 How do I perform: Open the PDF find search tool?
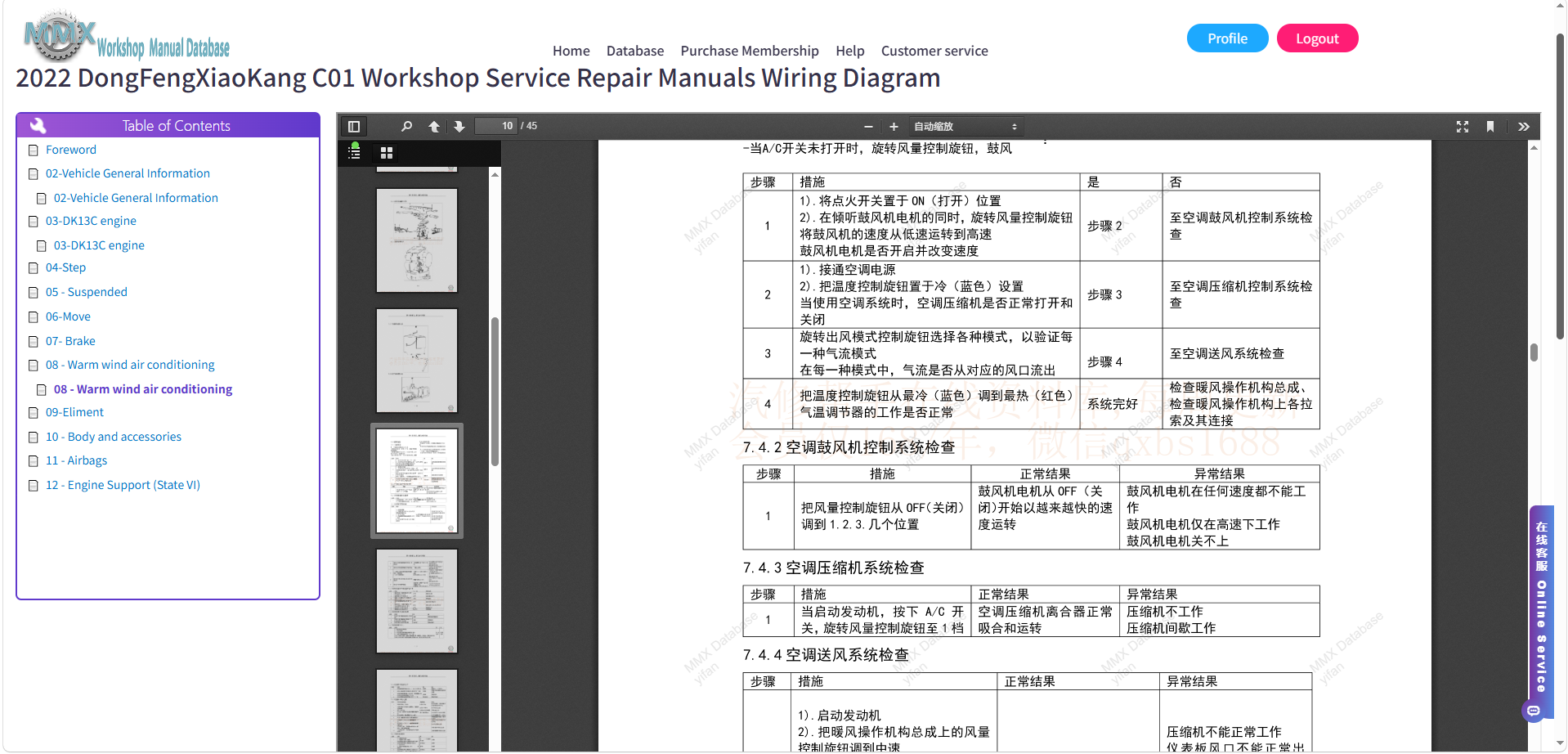[x=406, y=127]
